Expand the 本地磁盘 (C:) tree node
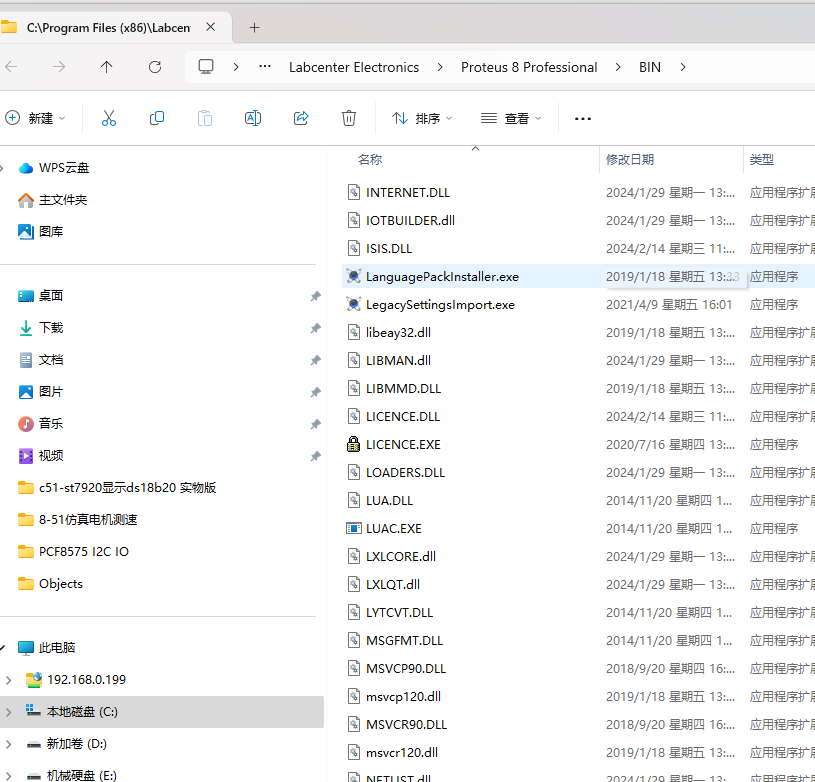The width and height of the screenshot is (815, 782). tap(8, 712)
